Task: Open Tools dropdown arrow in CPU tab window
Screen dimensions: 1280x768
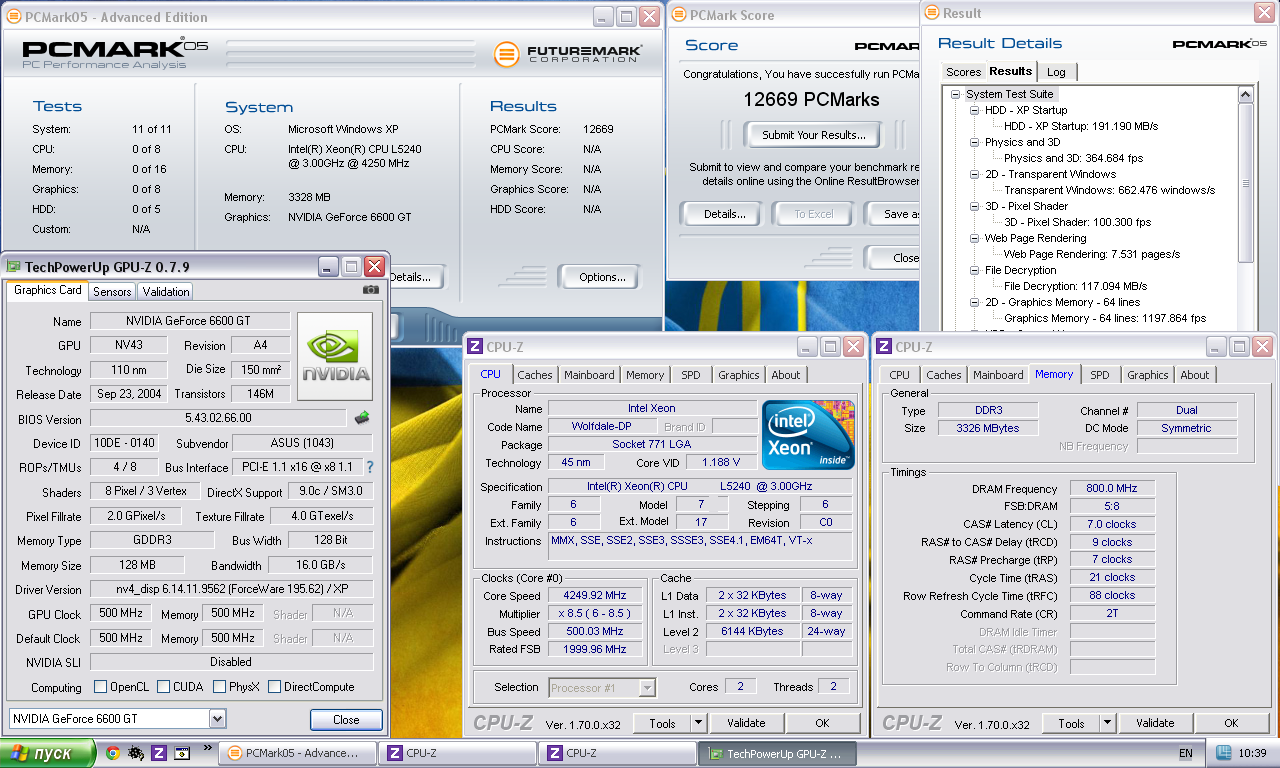Action: [697, 723]
